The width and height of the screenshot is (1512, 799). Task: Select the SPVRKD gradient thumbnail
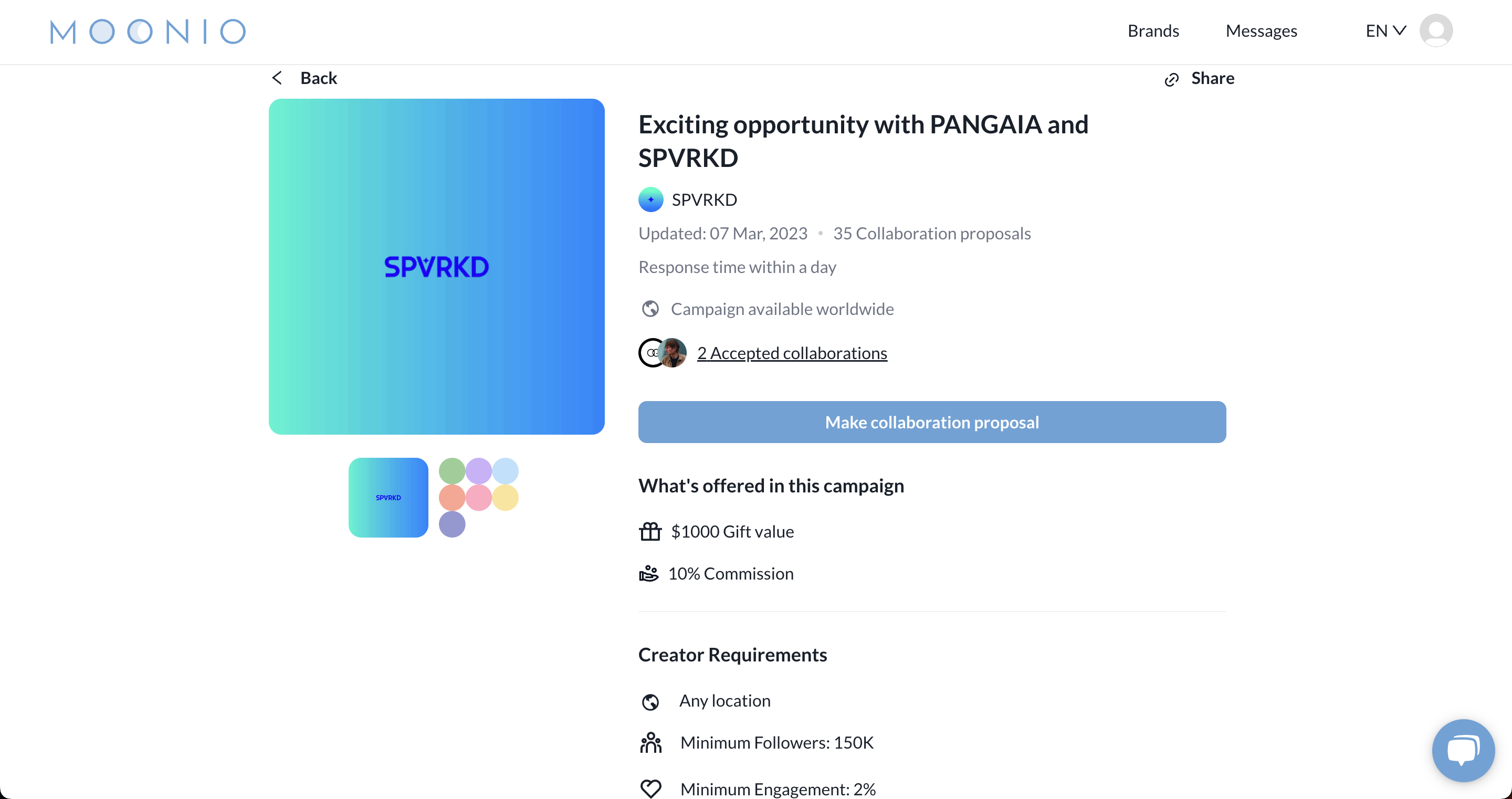[388, 497]
